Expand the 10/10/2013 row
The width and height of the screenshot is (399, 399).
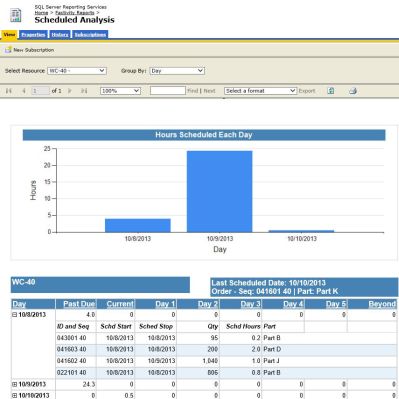pyautogui.click(x=14, y=395)
